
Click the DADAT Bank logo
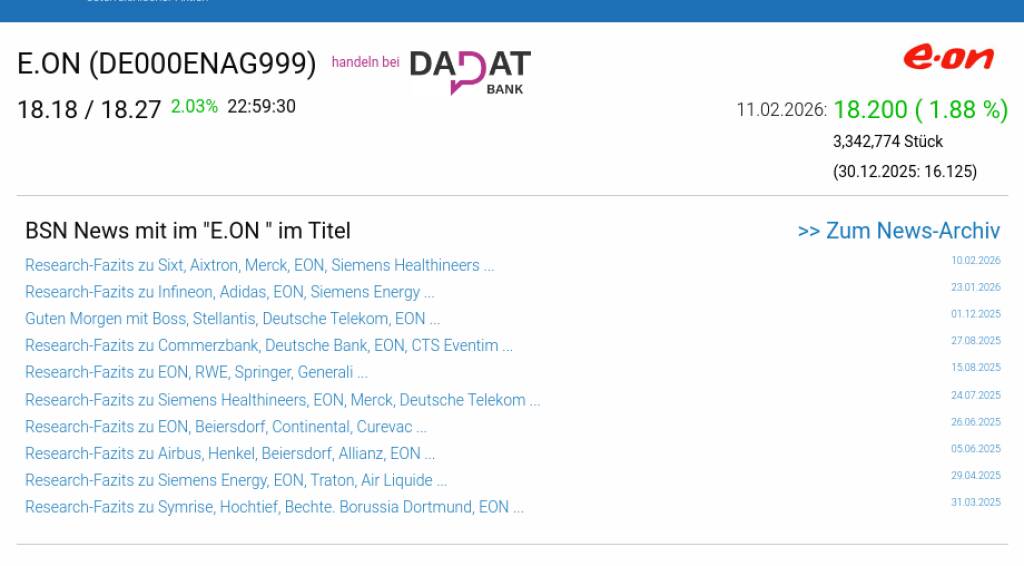coord(470,71)
